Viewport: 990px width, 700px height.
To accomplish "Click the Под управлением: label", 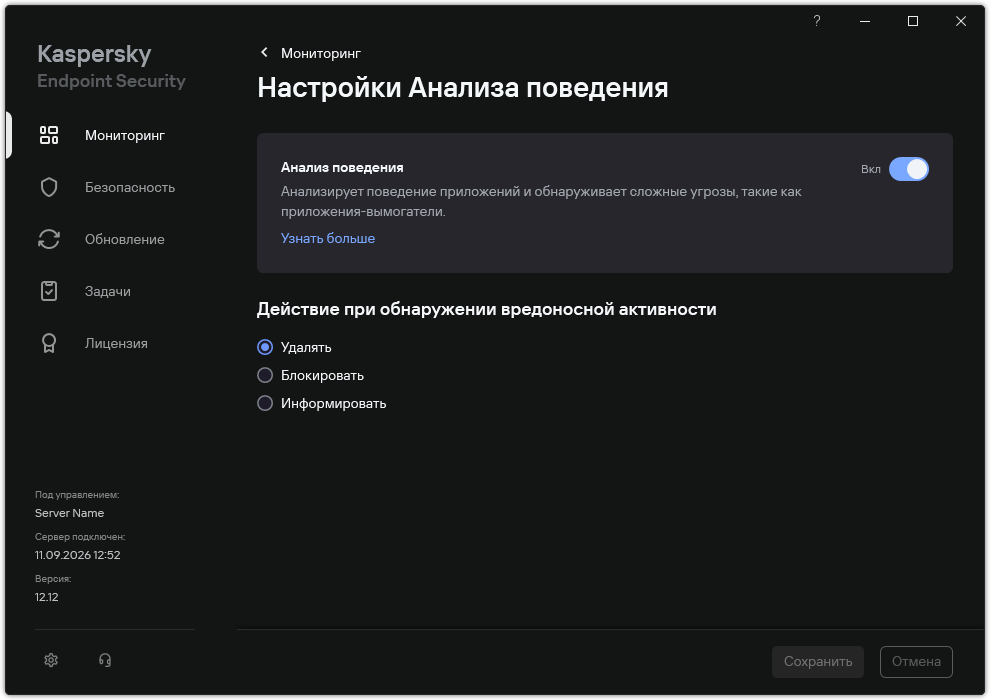I will click(77, 495).
